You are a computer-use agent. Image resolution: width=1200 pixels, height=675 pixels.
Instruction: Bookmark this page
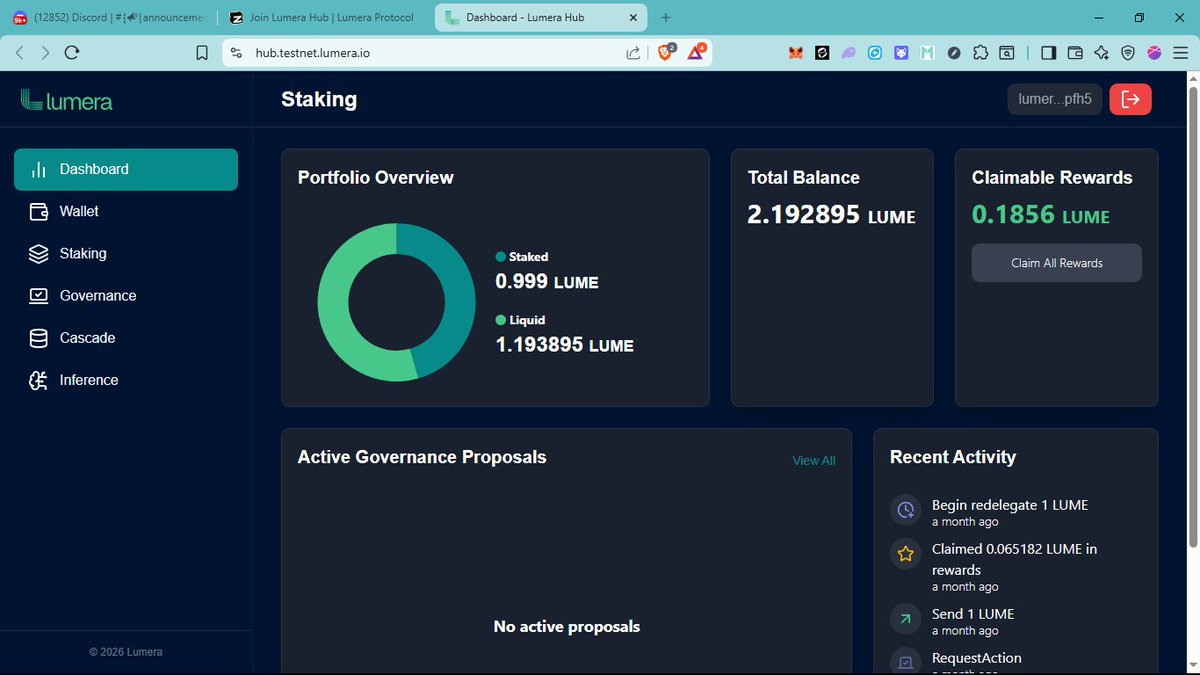[x=202, y=53]
